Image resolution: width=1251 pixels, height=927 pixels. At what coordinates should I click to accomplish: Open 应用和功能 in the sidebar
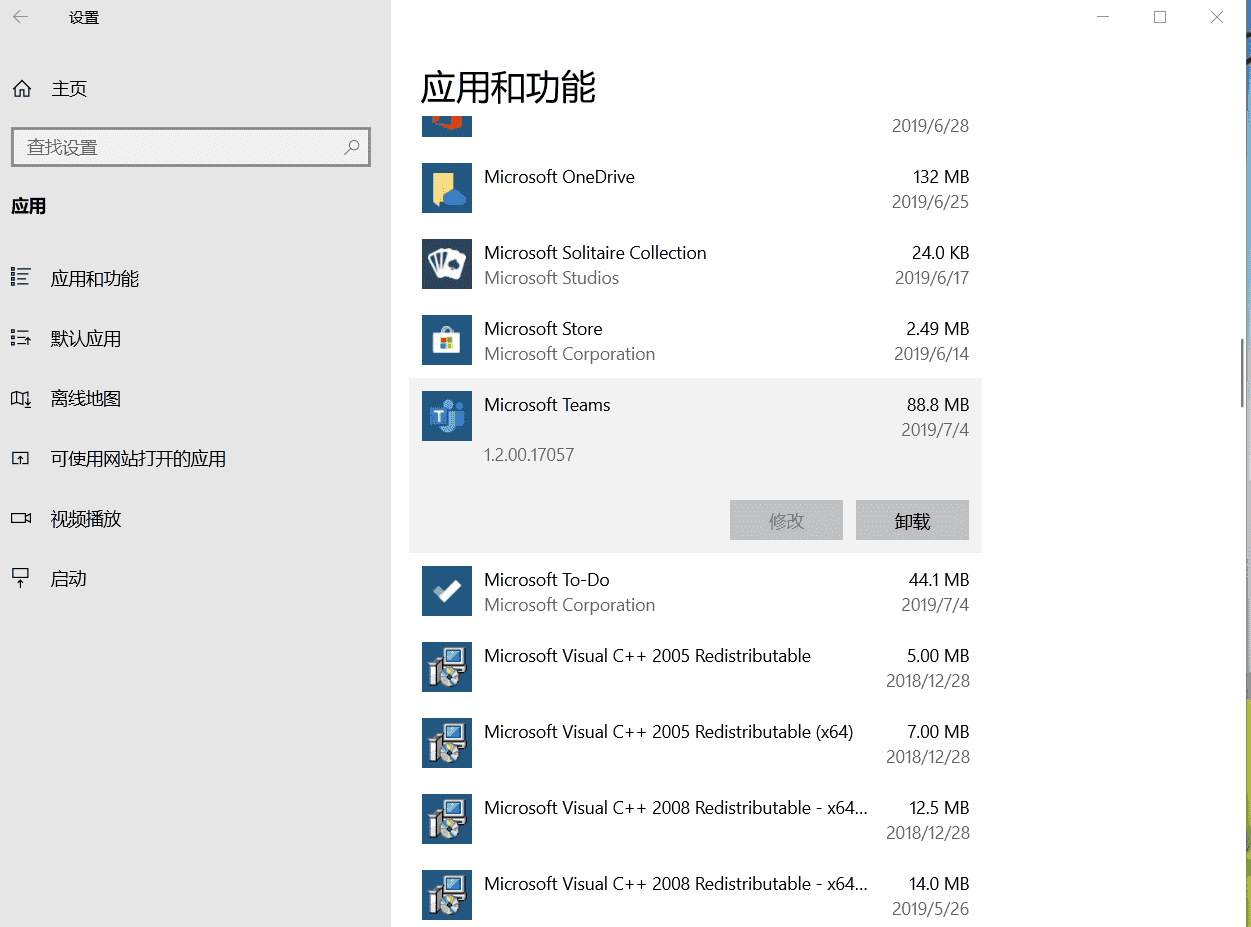tap(94, 279)
